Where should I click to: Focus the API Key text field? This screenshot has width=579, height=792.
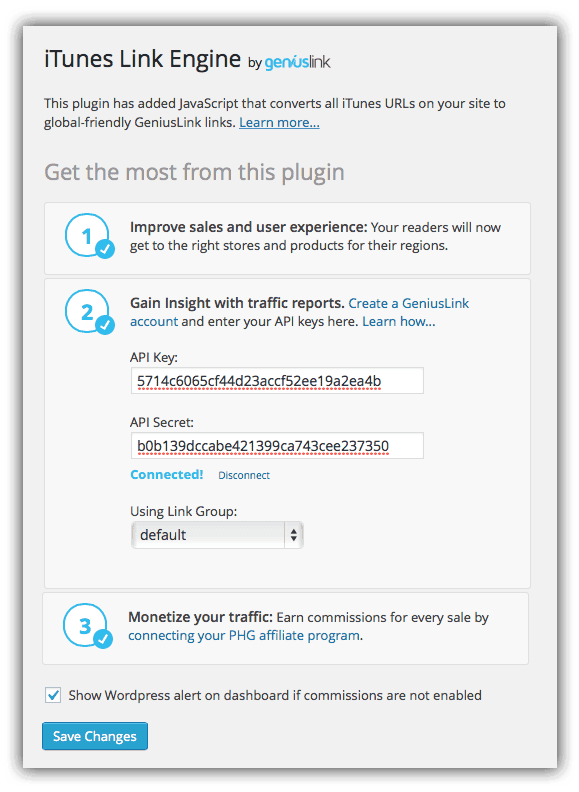pos(277,381)
